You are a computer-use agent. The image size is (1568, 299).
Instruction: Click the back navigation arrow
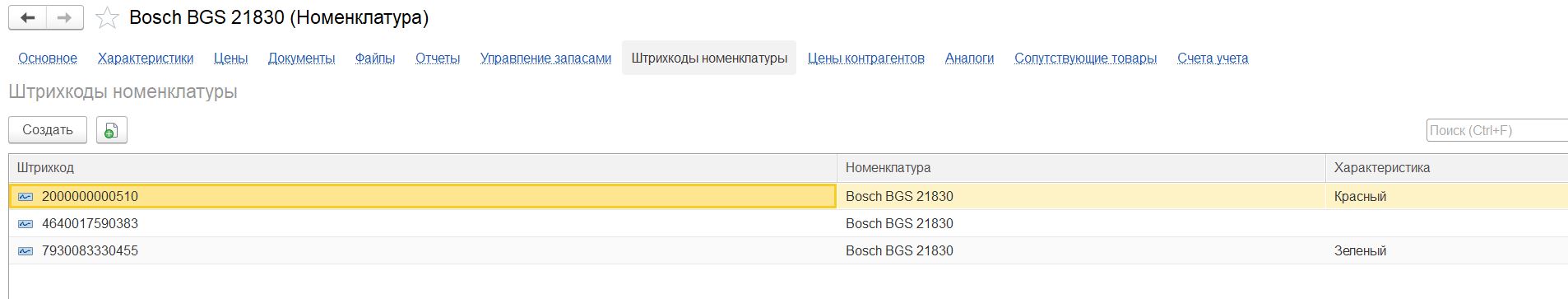[28, 17]
